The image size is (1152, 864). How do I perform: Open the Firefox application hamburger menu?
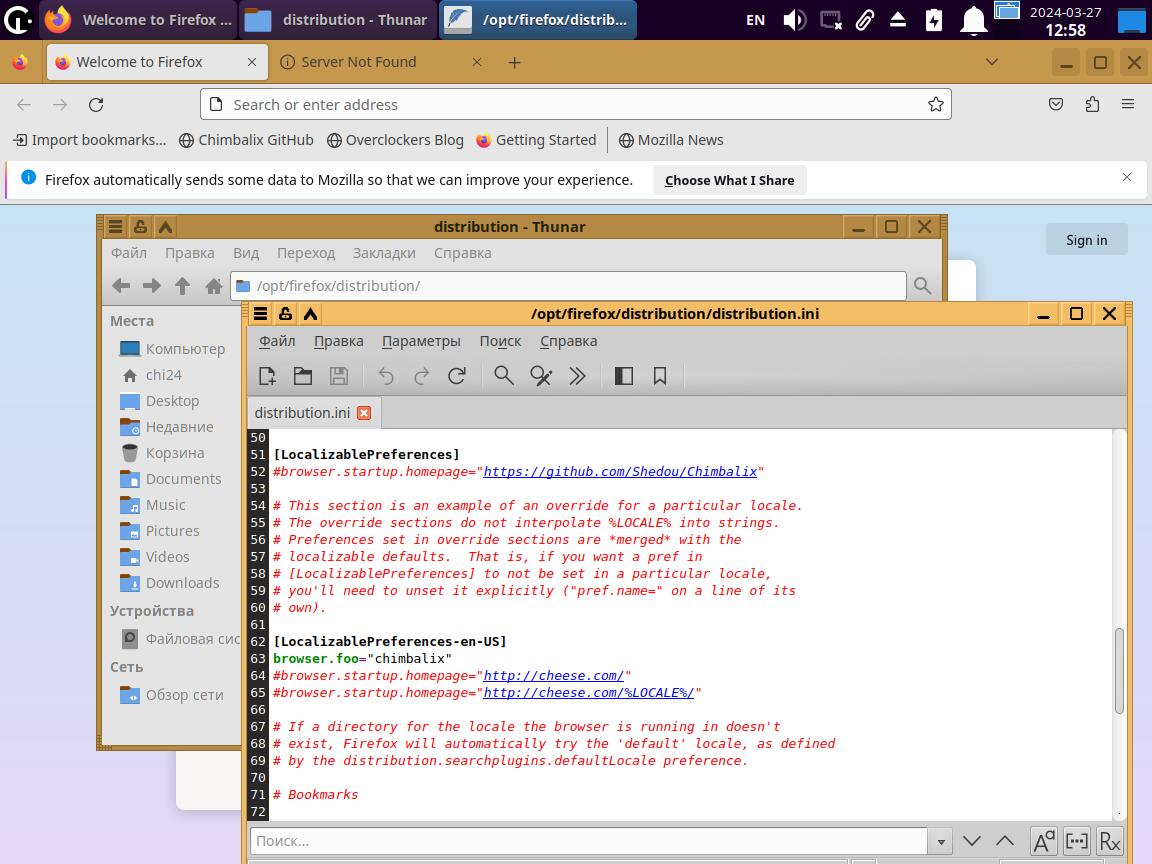pos(1127,104)
